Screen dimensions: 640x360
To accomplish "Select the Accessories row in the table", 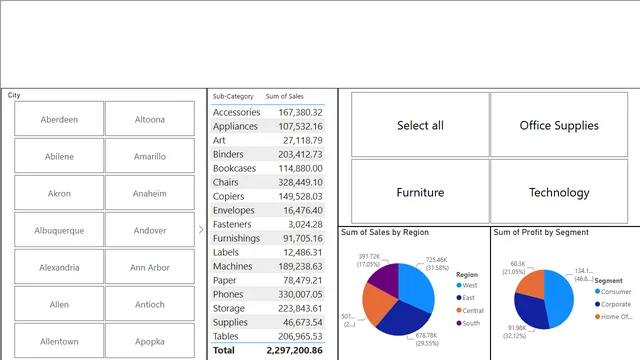I will [268, 112].
